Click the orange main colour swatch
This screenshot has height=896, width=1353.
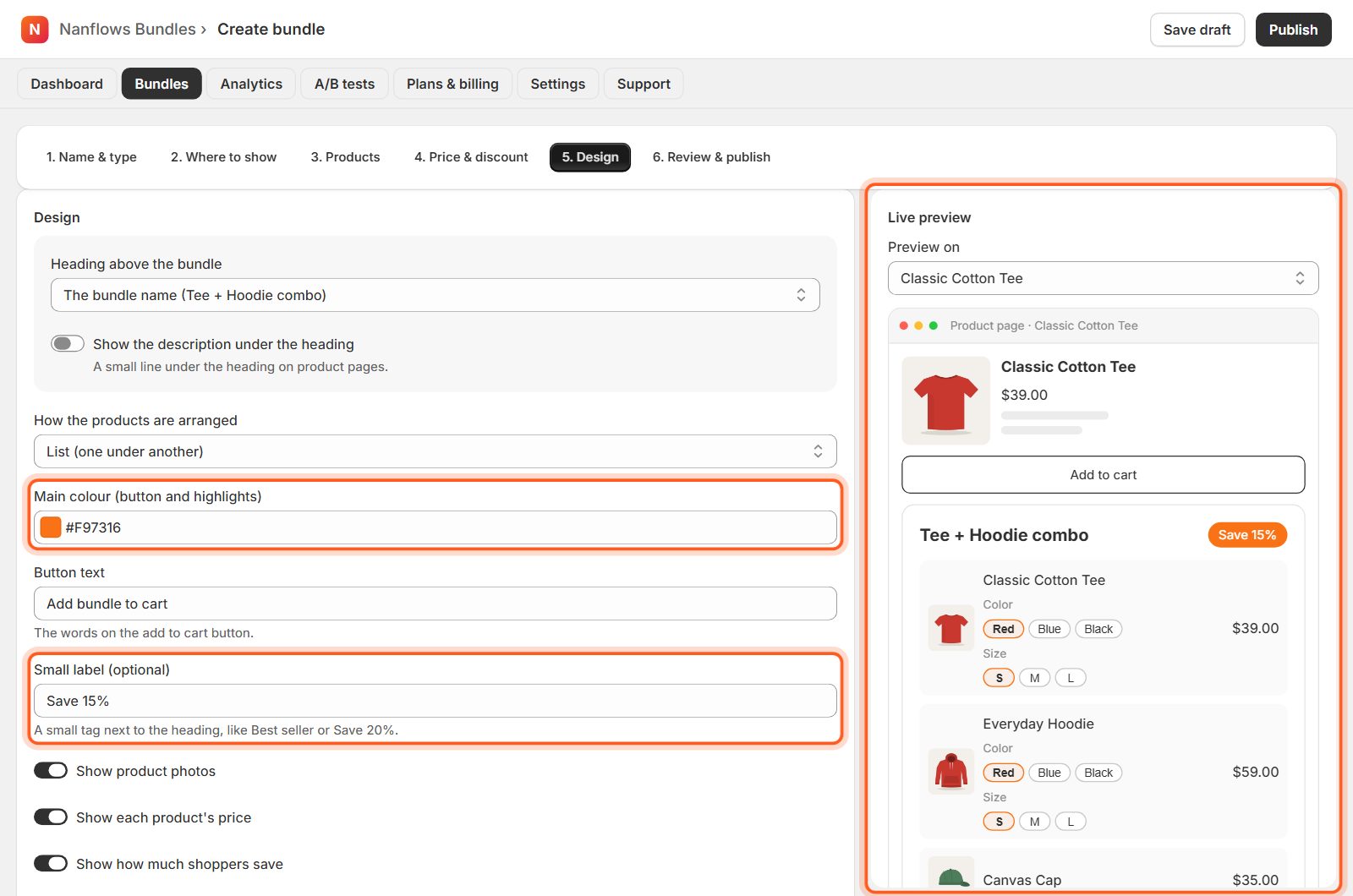51,527
